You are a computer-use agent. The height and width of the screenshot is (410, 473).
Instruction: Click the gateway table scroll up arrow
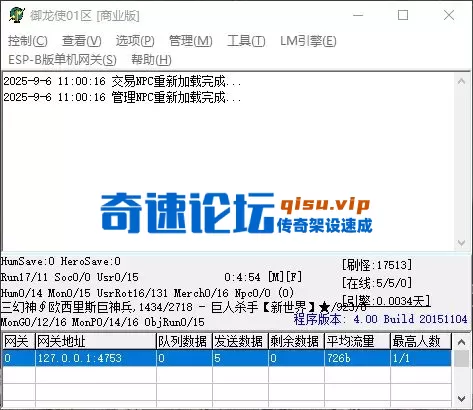coord(461,342)
